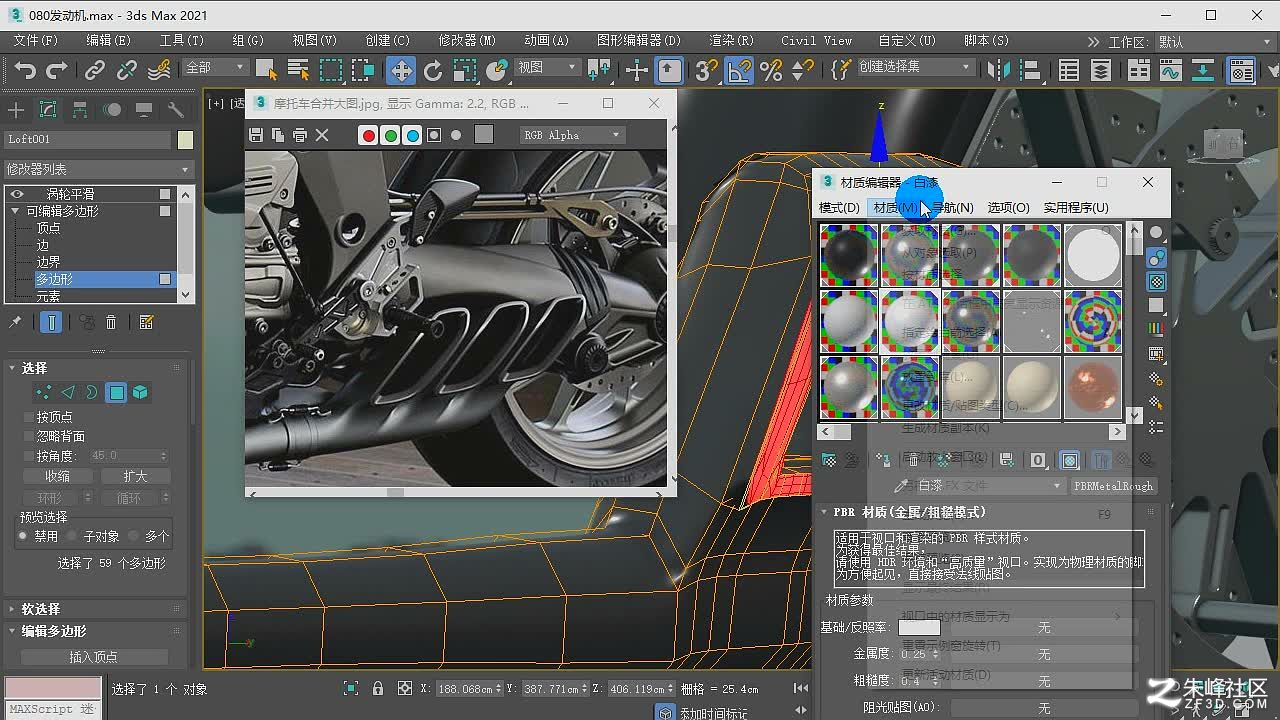The width and height of the screenshot is (1280, 720).
Task: Toggle Angle Snap in main toolbar
Action: 739,70
